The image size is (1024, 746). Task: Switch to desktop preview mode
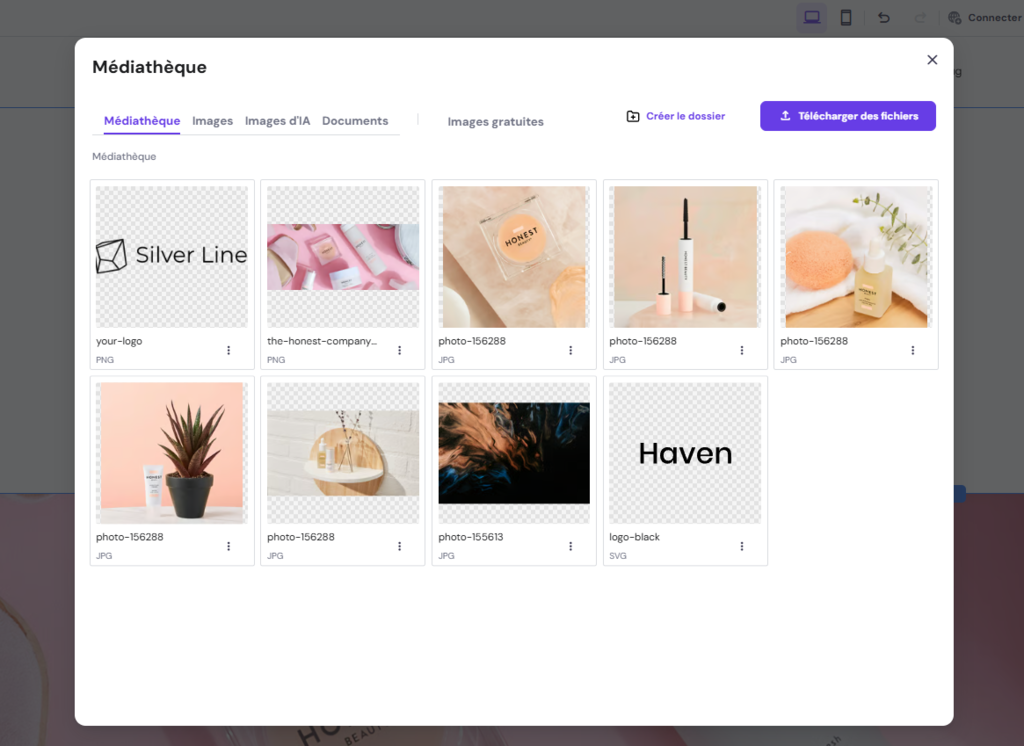[x=811, y=17]
